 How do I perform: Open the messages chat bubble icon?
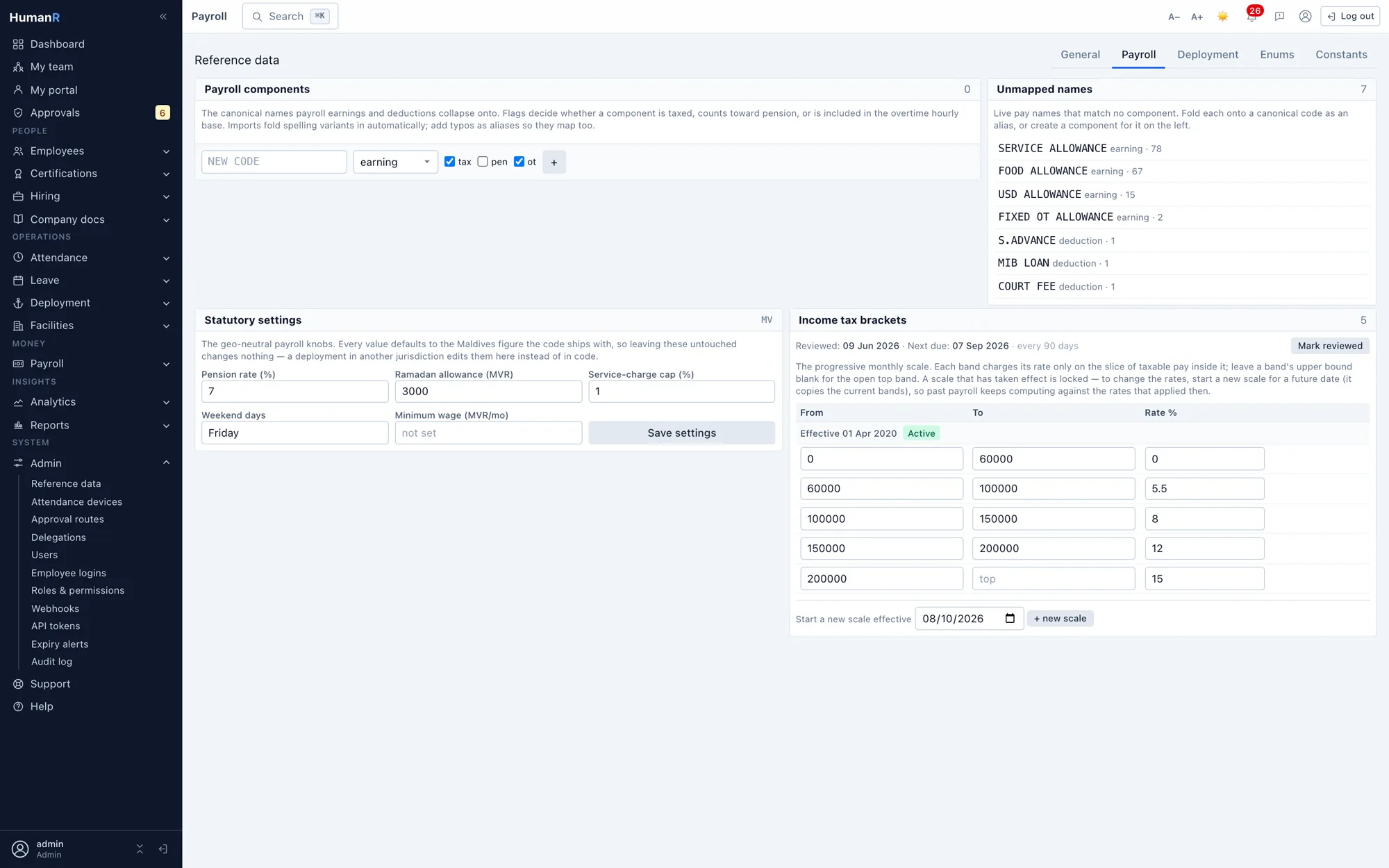pyautogui.click(x=1279, y=17)
